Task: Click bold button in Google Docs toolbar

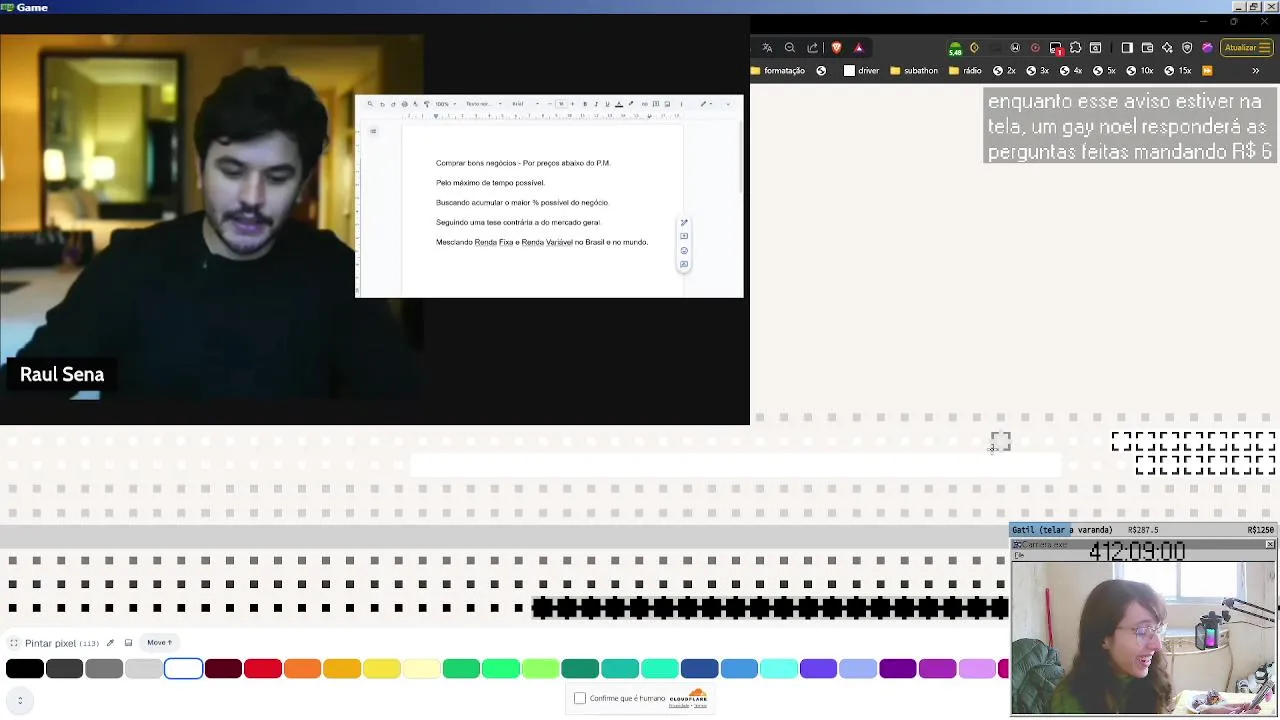Action: [585, 104]
